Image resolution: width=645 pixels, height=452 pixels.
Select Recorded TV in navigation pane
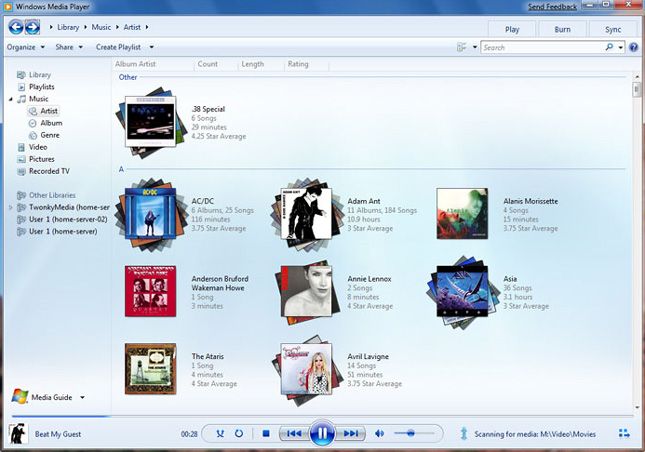pos(49,171)
